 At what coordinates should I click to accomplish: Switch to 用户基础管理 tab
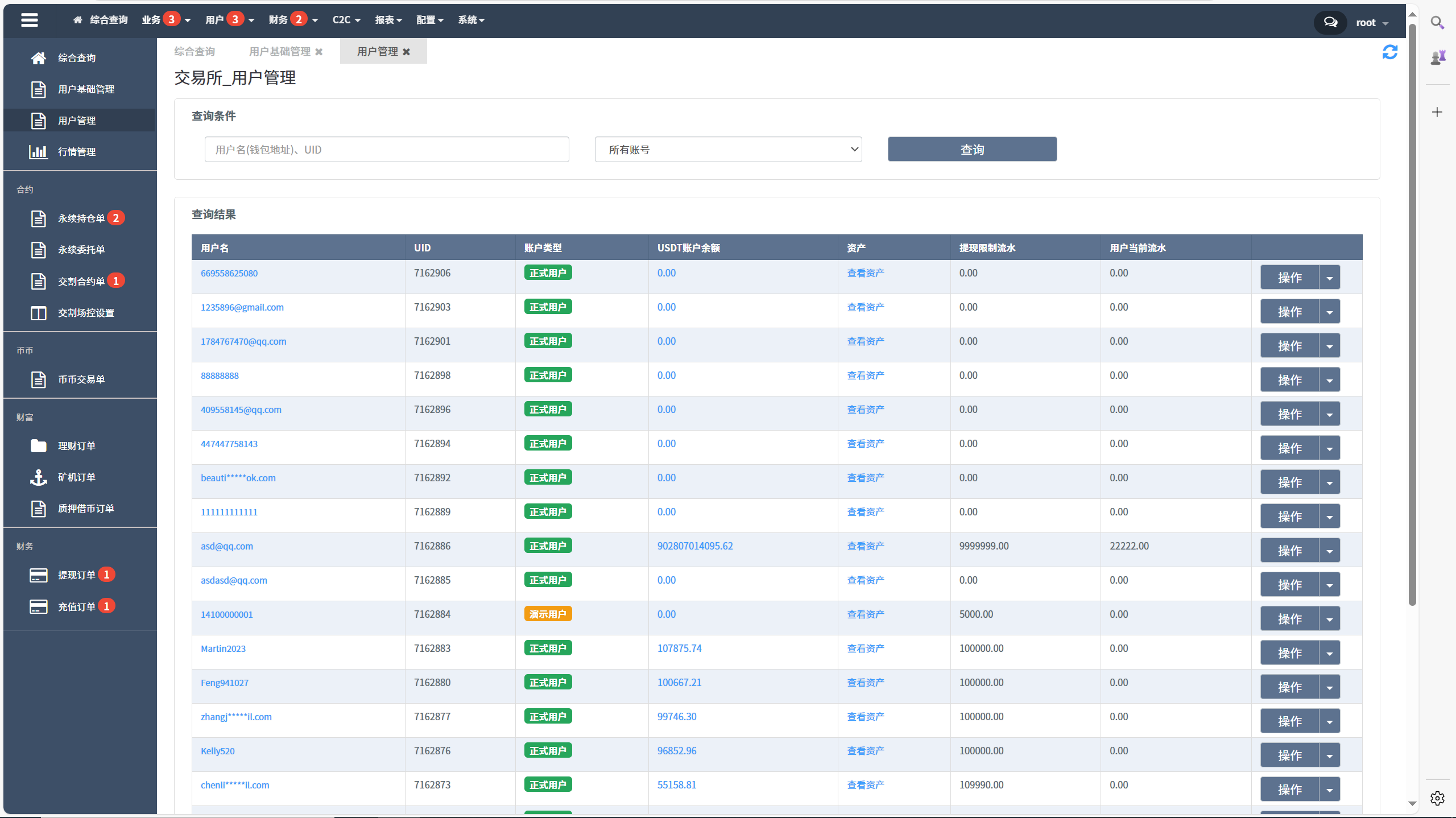283,51
